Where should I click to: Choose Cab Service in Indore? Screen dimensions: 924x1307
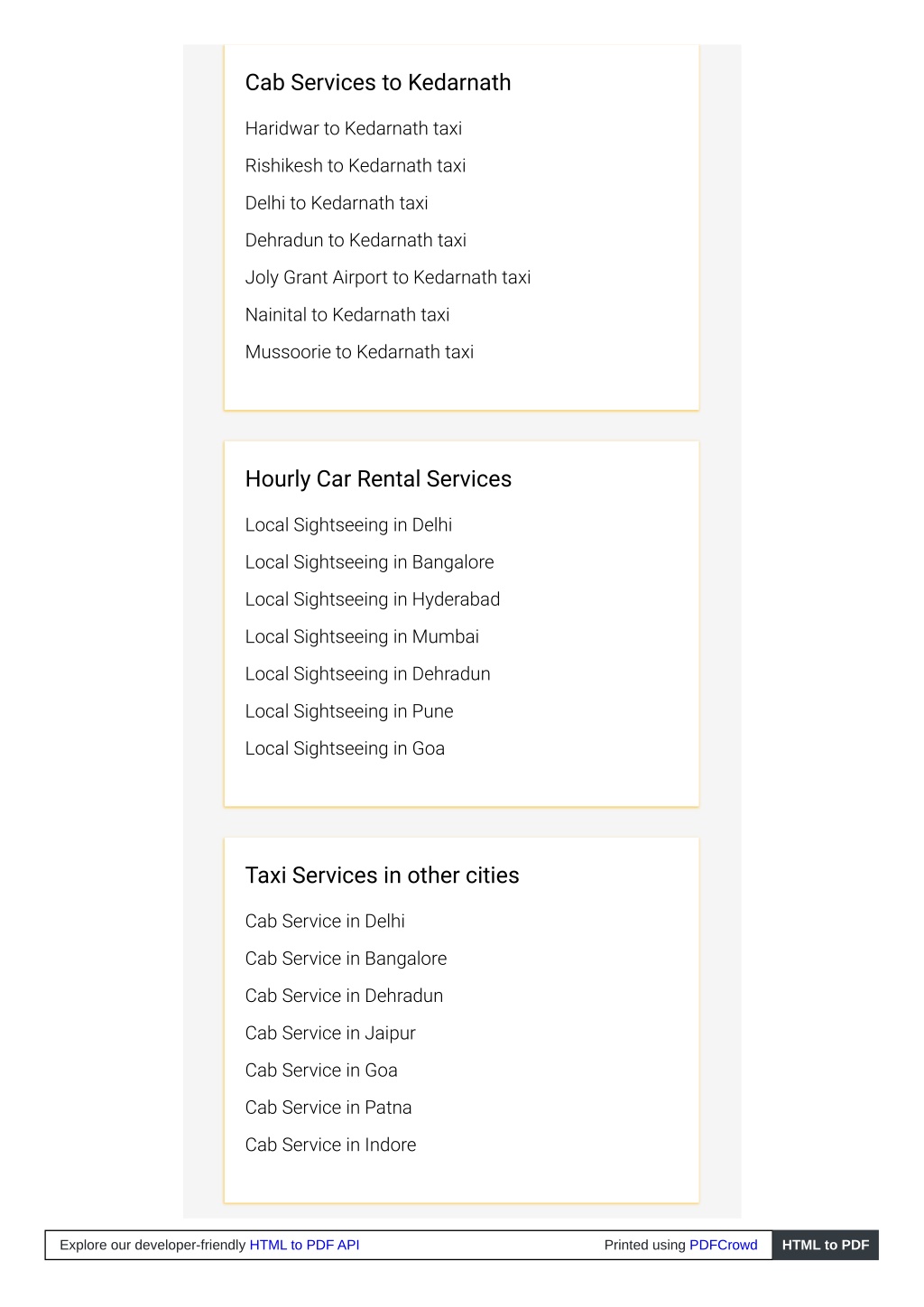(330, 1145)
